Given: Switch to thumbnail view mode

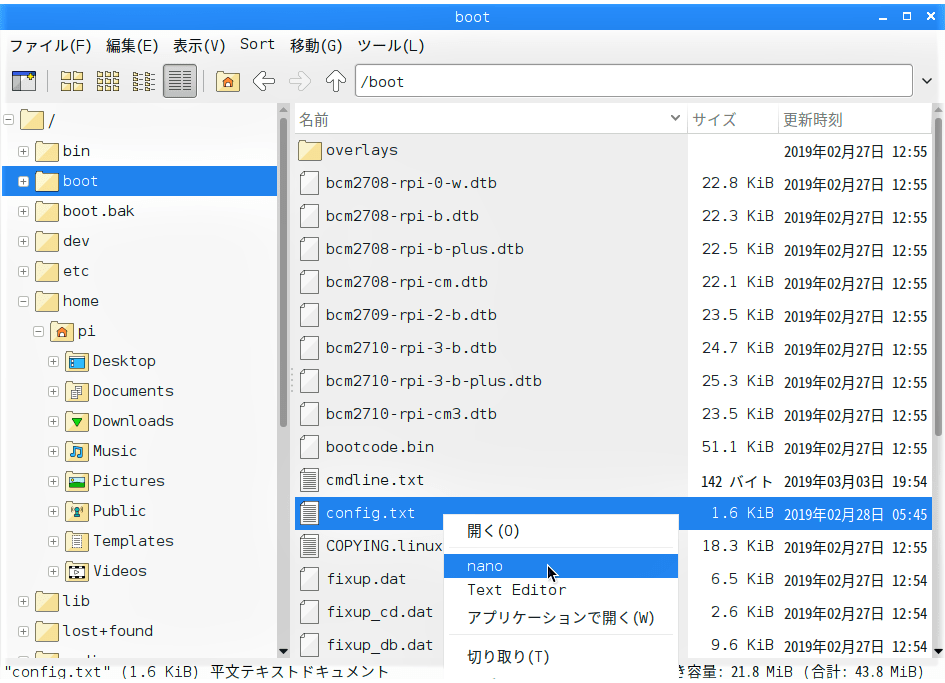Looking at the screenshot, I should pyautogui.click(x=108, y=81).
